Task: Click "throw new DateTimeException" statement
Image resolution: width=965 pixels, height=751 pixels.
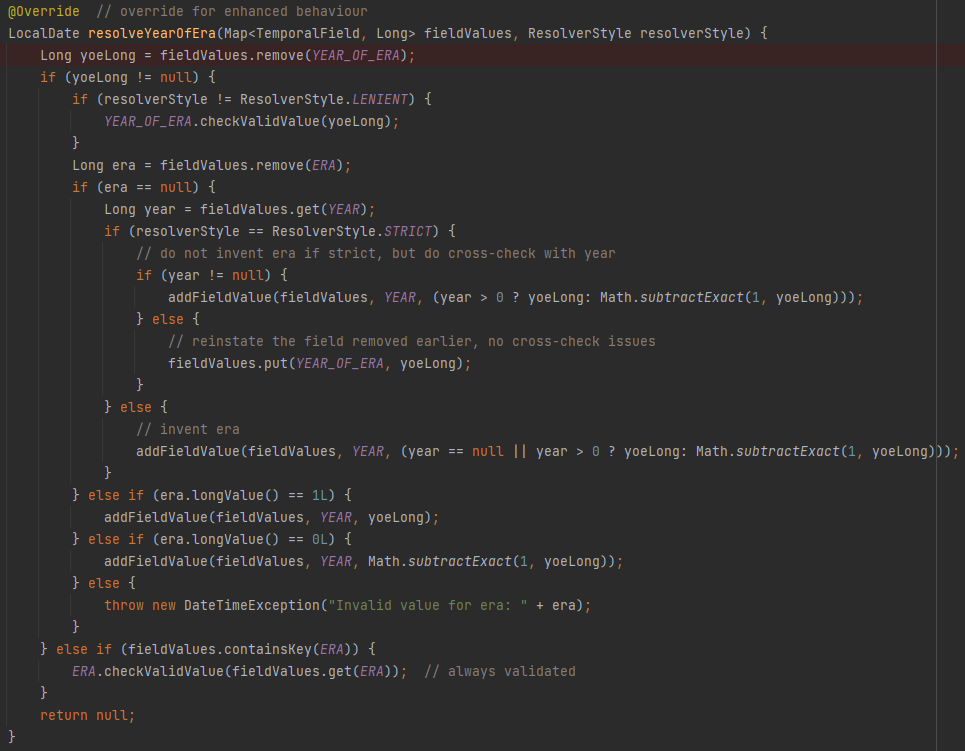Action: coord(348,606)
